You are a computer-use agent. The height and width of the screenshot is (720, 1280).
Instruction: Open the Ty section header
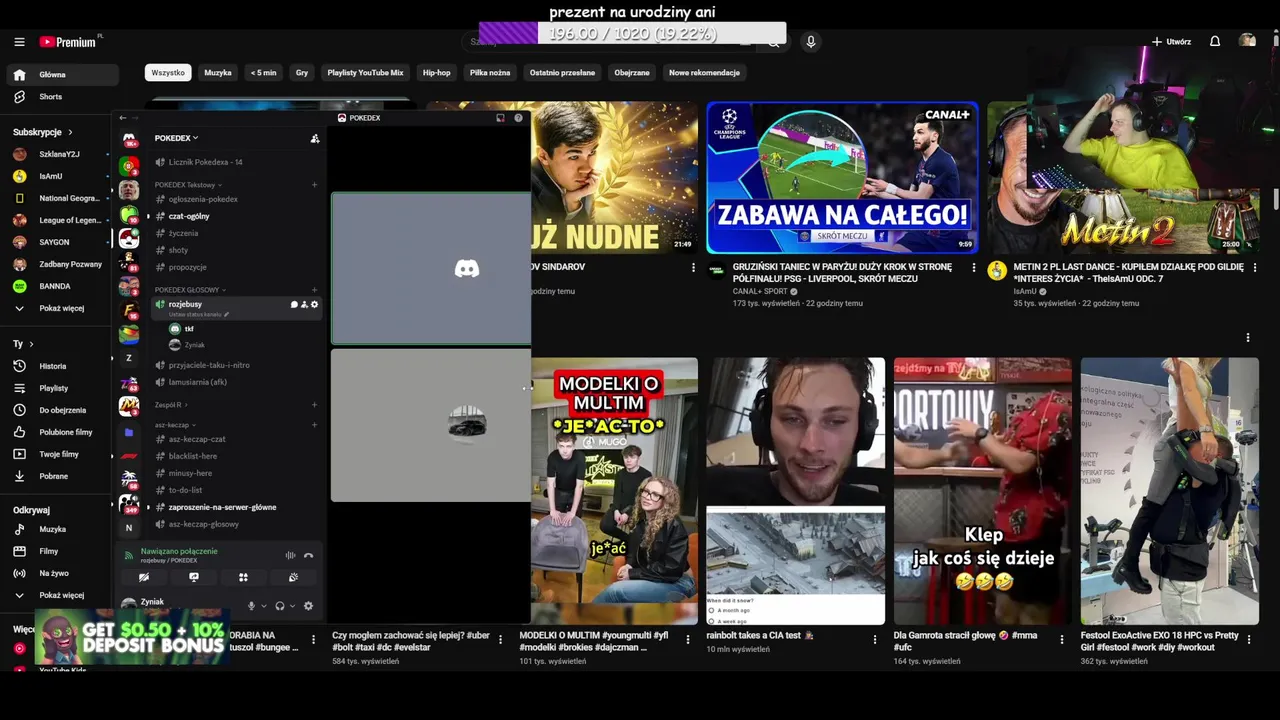(24, 344)
